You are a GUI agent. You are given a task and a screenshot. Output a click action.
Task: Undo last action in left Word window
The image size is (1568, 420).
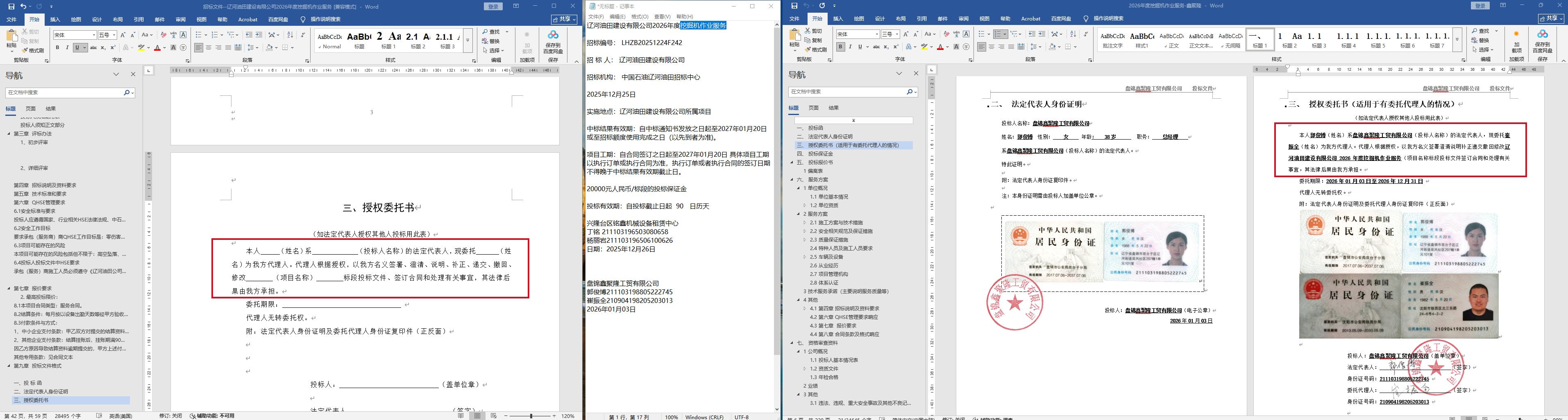23,6
